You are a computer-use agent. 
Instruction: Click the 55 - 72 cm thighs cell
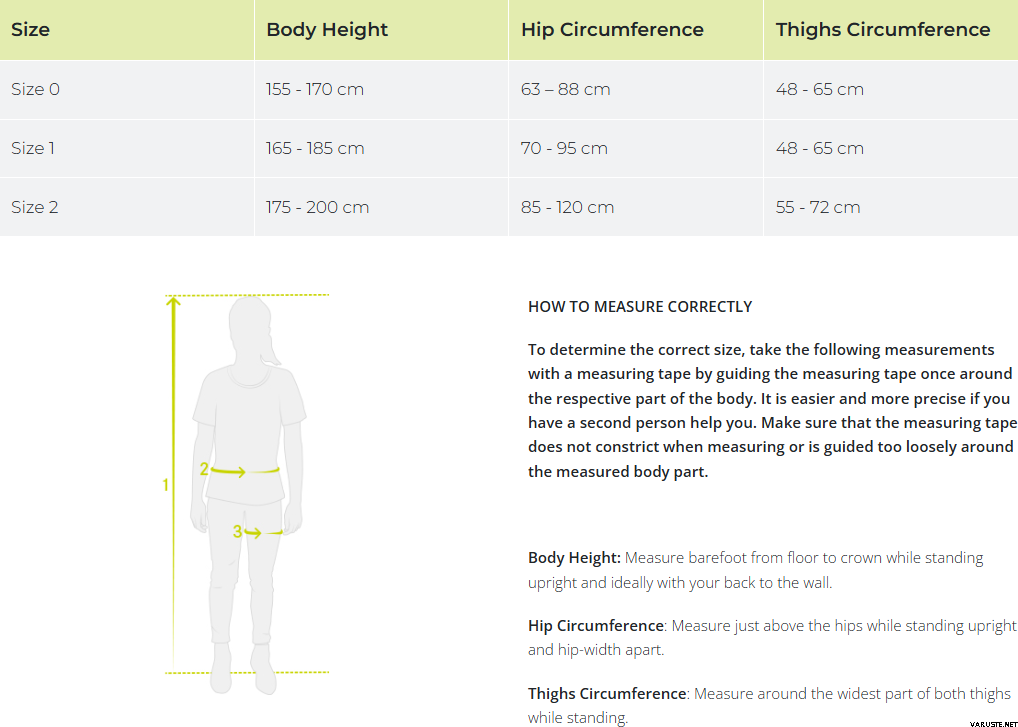point(818,207)
